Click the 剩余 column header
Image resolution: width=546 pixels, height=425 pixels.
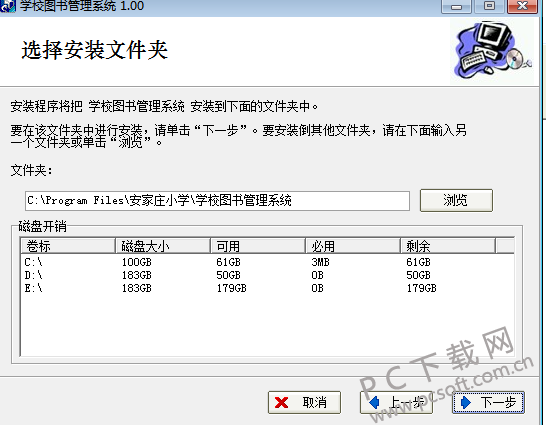pos(448,246)
